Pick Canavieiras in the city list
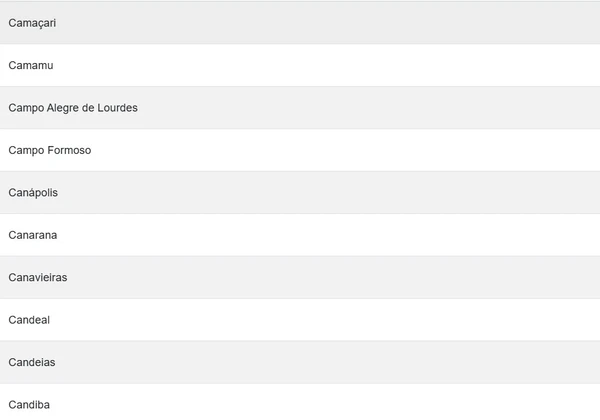The width and height of the screenshot is (600, 420). click(x=38, y=277)
